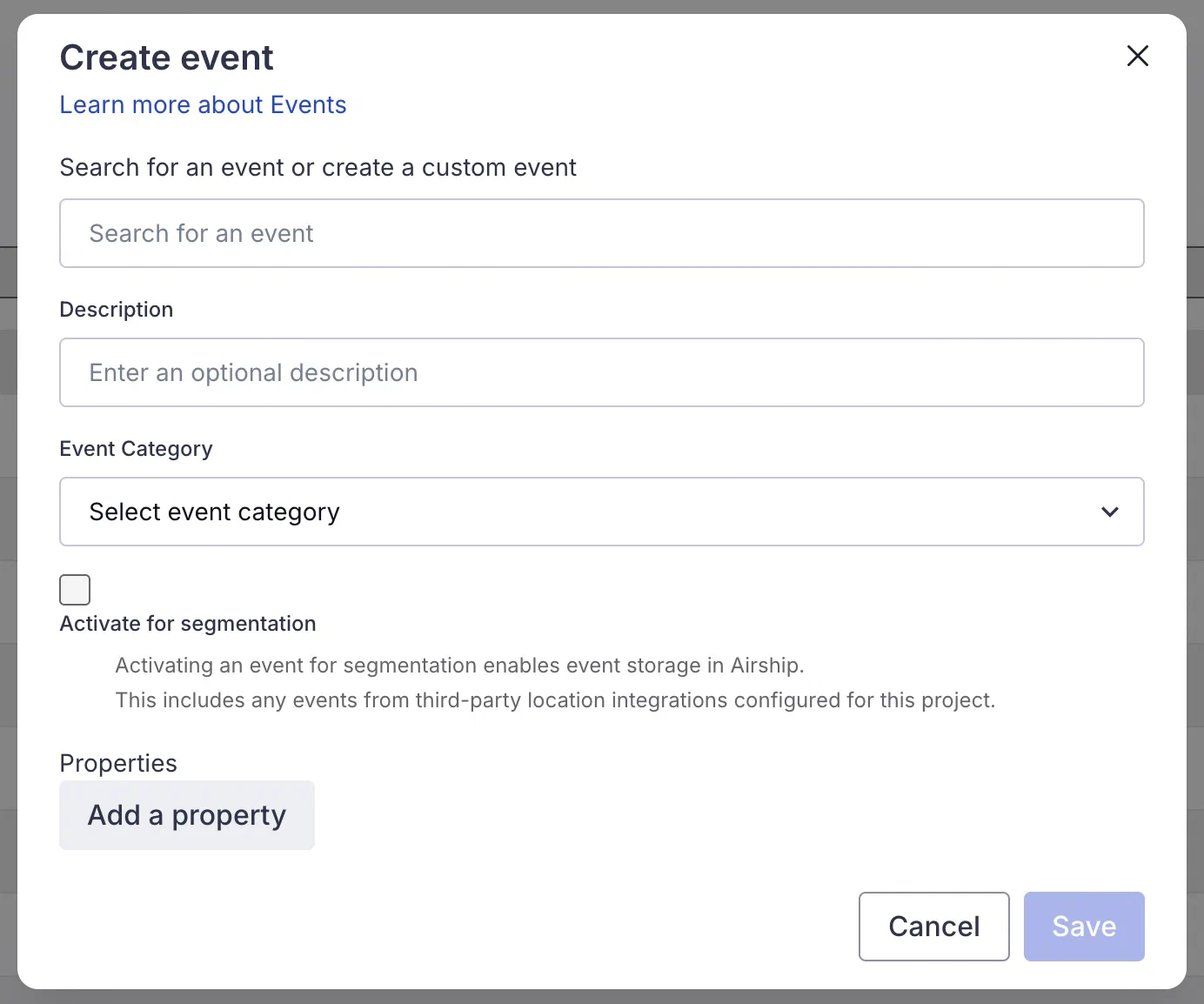The width and height of the screenshot is (1204, 1004).
Task: Open the Select event category dropdown
Action: (602, 512)
